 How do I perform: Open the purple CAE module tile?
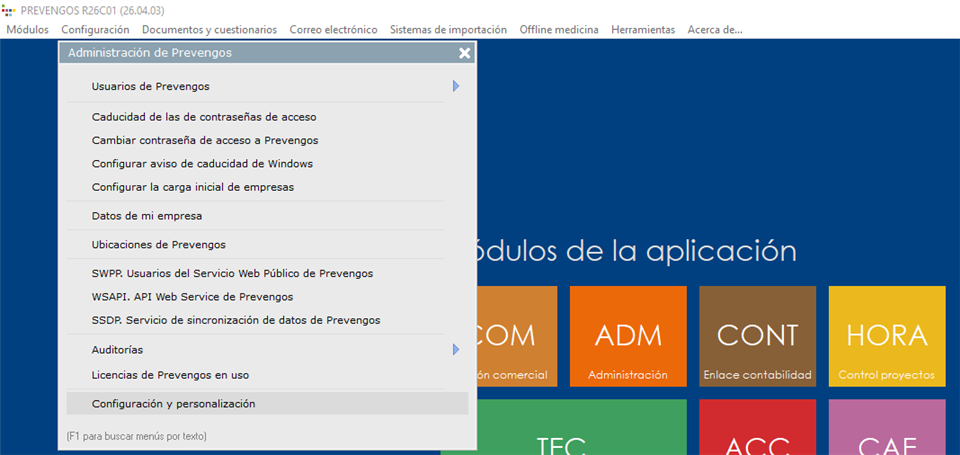click(886, 428)
